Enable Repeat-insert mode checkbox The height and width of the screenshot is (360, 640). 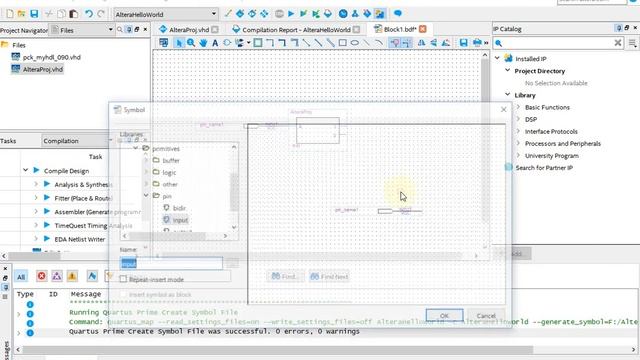123,279
